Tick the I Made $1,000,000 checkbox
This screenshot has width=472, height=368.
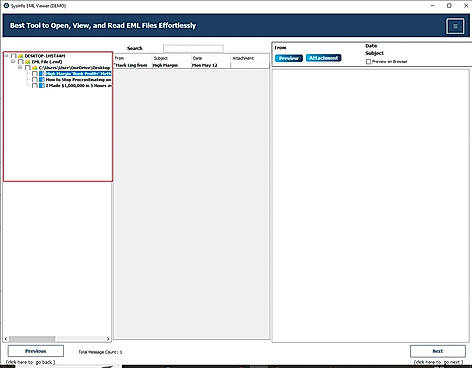[35, 86]
